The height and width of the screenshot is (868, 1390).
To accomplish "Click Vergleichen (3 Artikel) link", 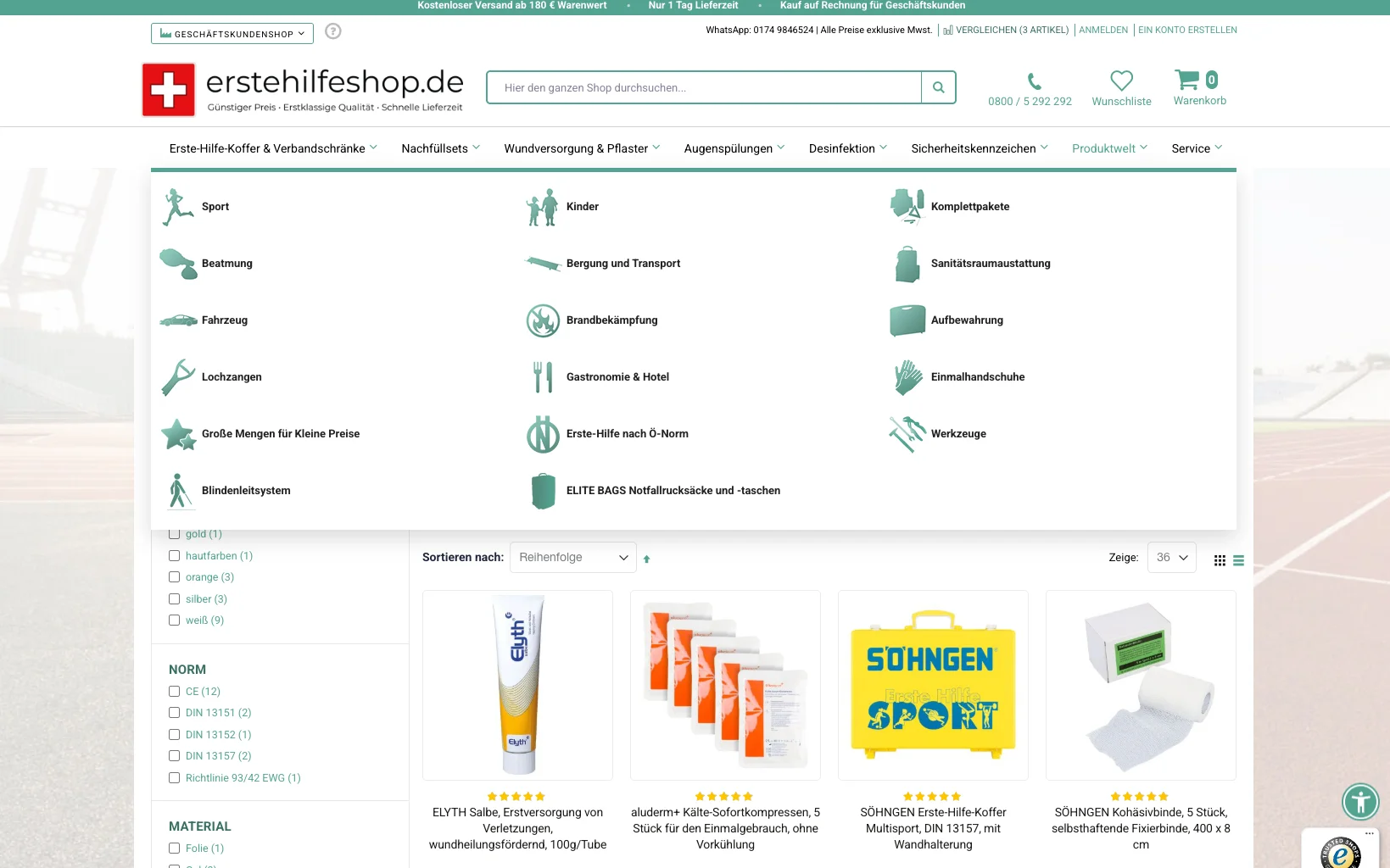I will coord(1006,30).
